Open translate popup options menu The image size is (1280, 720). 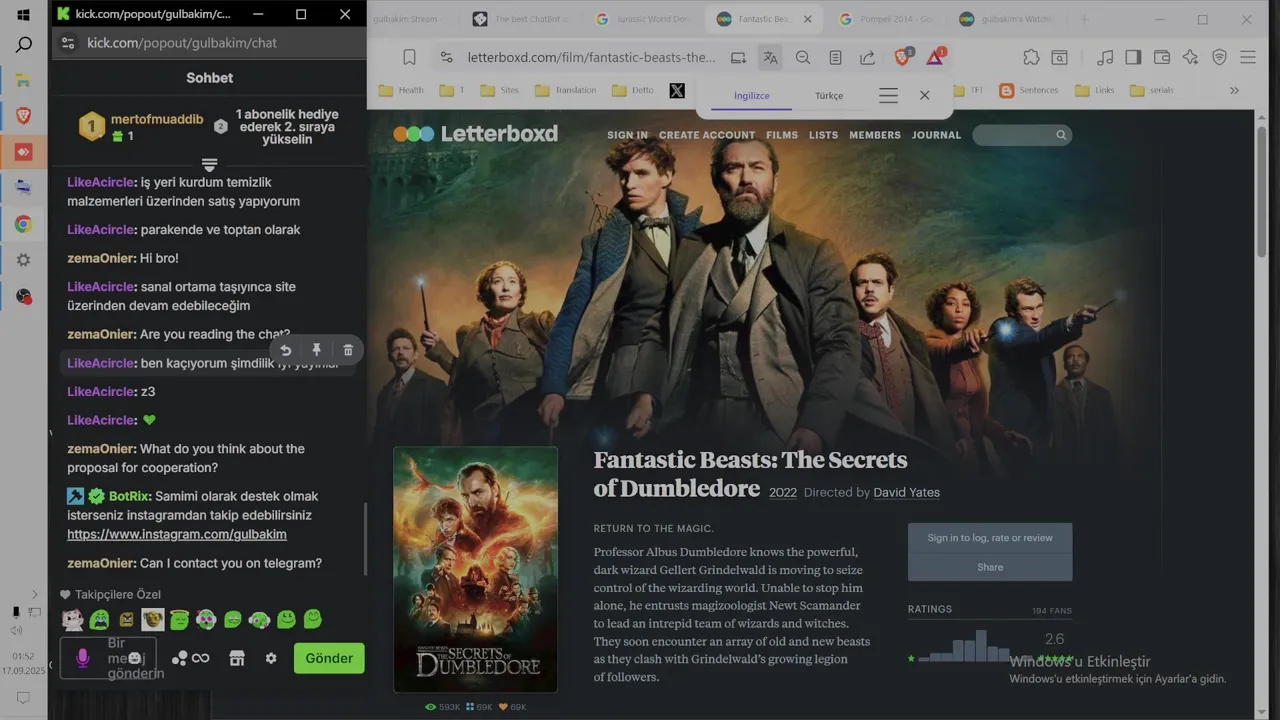coord(888,96)
